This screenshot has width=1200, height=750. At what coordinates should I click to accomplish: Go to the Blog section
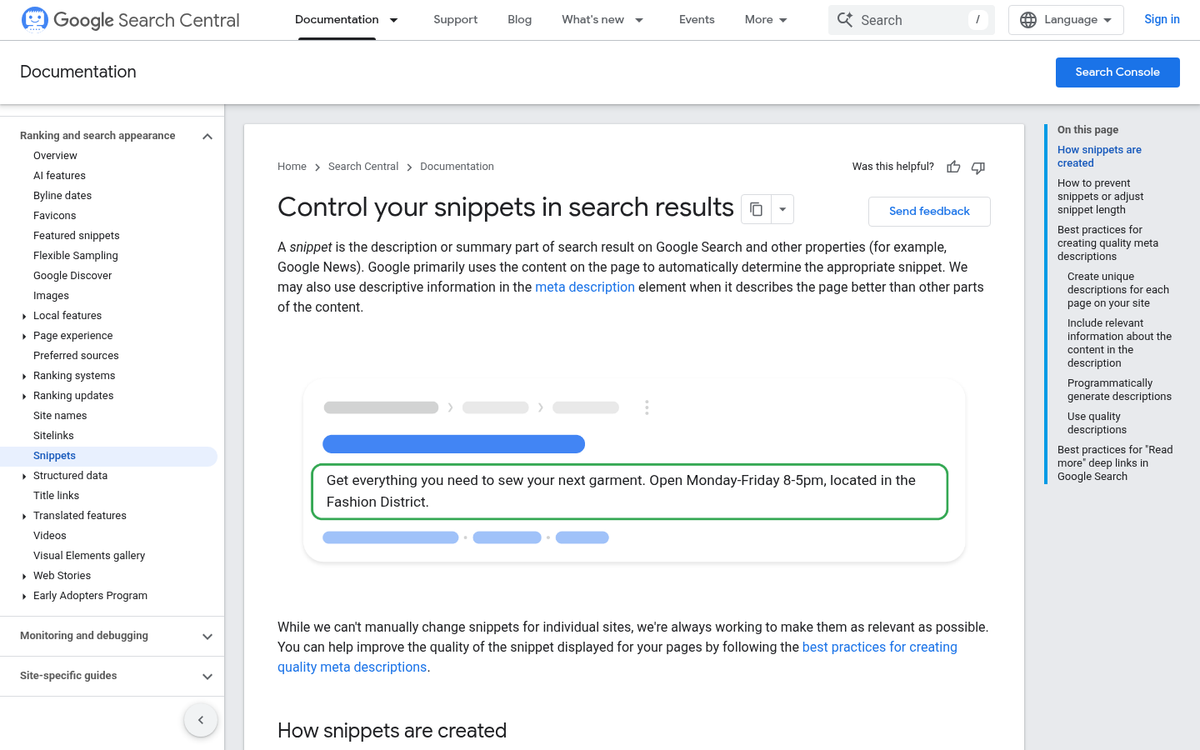tap(519, 19)
